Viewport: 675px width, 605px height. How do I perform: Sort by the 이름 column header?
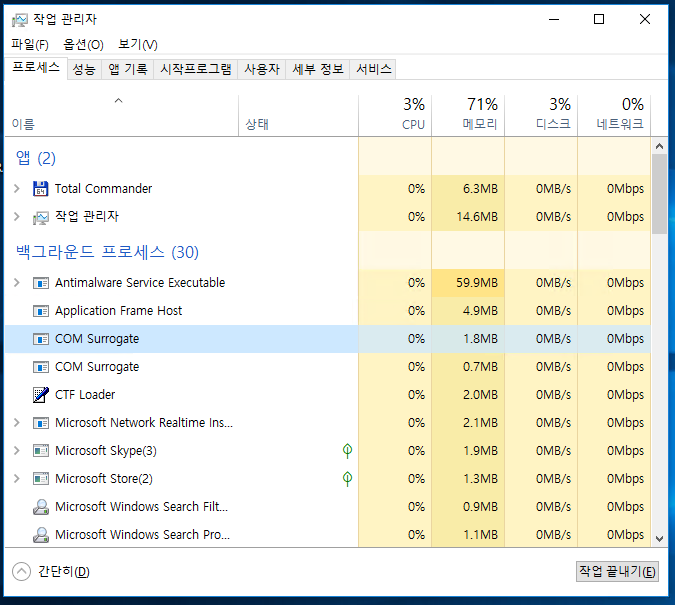point(121,115)
